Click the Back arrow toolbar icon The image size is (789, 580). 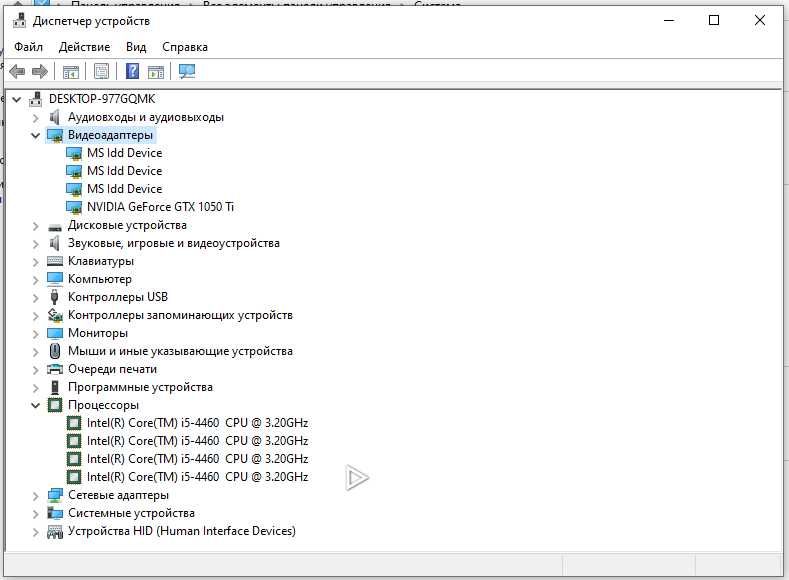17,71
